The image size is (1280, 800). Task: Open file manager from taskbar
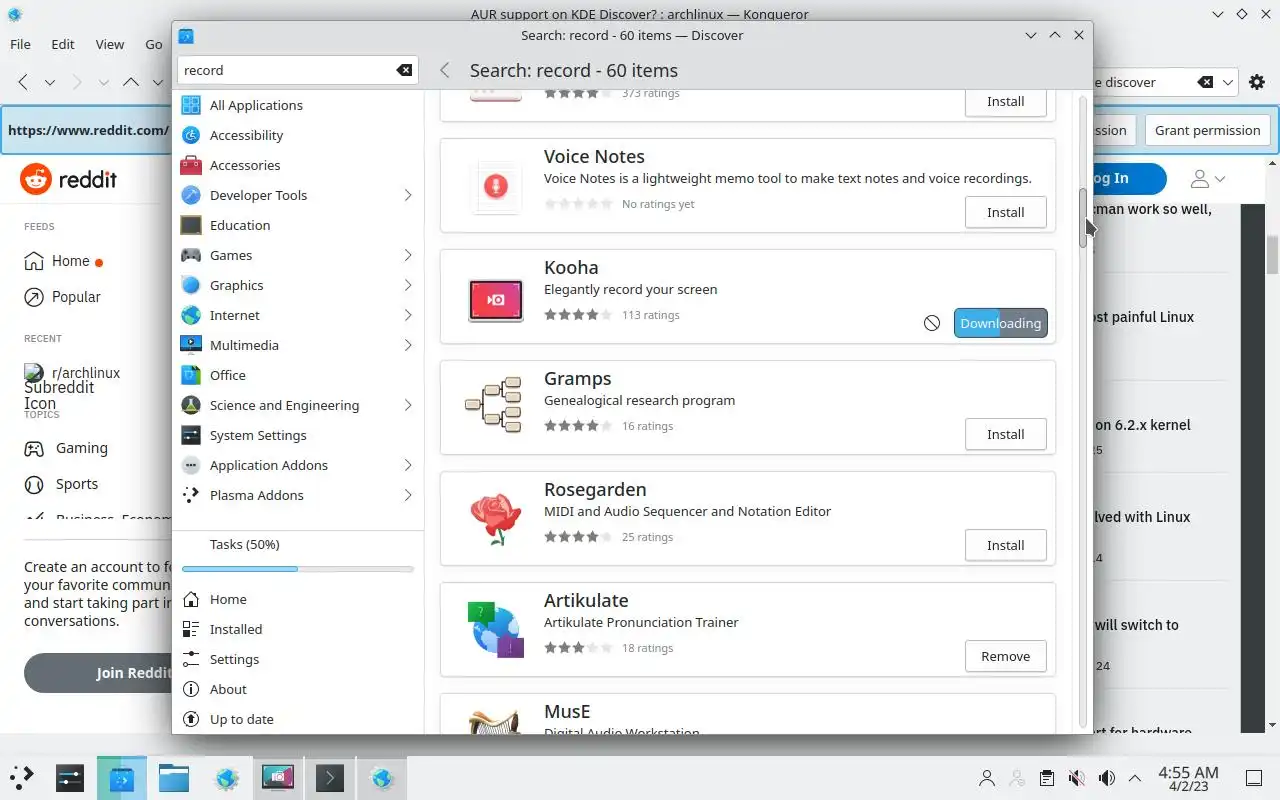pos(174,777)
